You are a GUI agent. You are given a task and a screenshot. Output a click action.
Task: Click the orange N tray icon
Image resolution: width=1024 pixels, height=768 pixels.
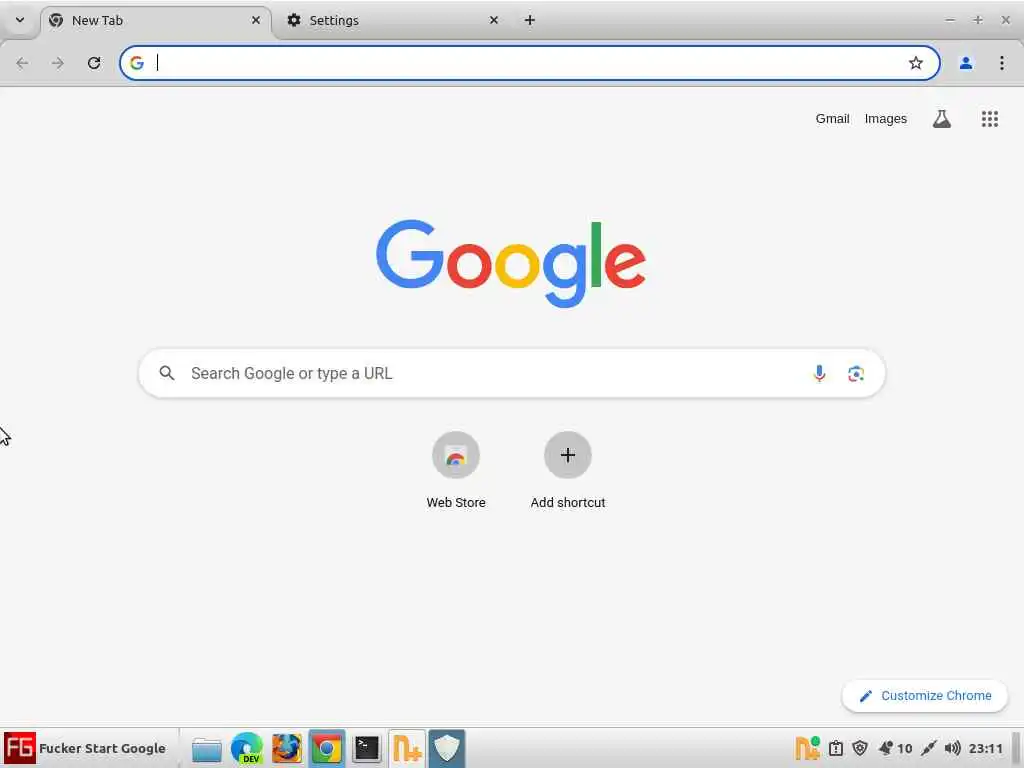(x=807, y=748)
